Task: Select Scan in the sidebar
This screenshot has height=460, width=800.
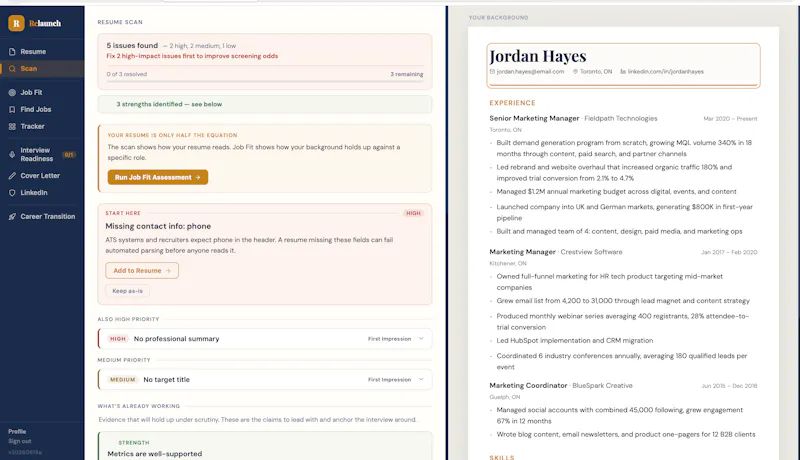Action: point(42,68)
